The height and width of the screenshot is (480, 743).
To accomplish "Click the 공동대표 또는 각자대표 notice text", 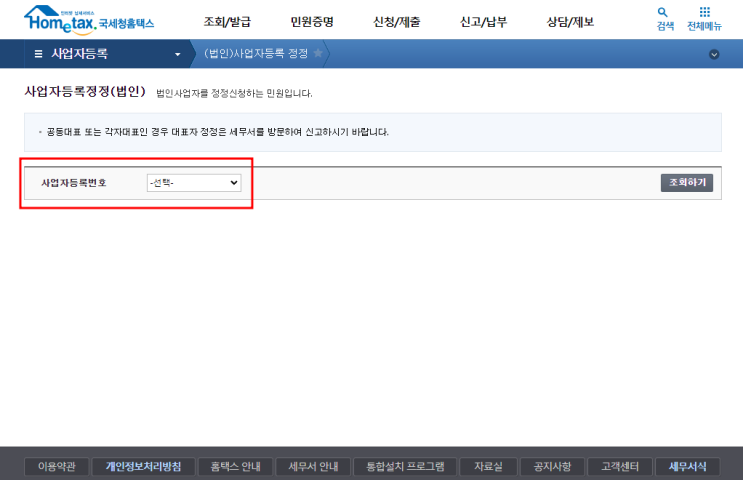I will click(x=217, y=132).
